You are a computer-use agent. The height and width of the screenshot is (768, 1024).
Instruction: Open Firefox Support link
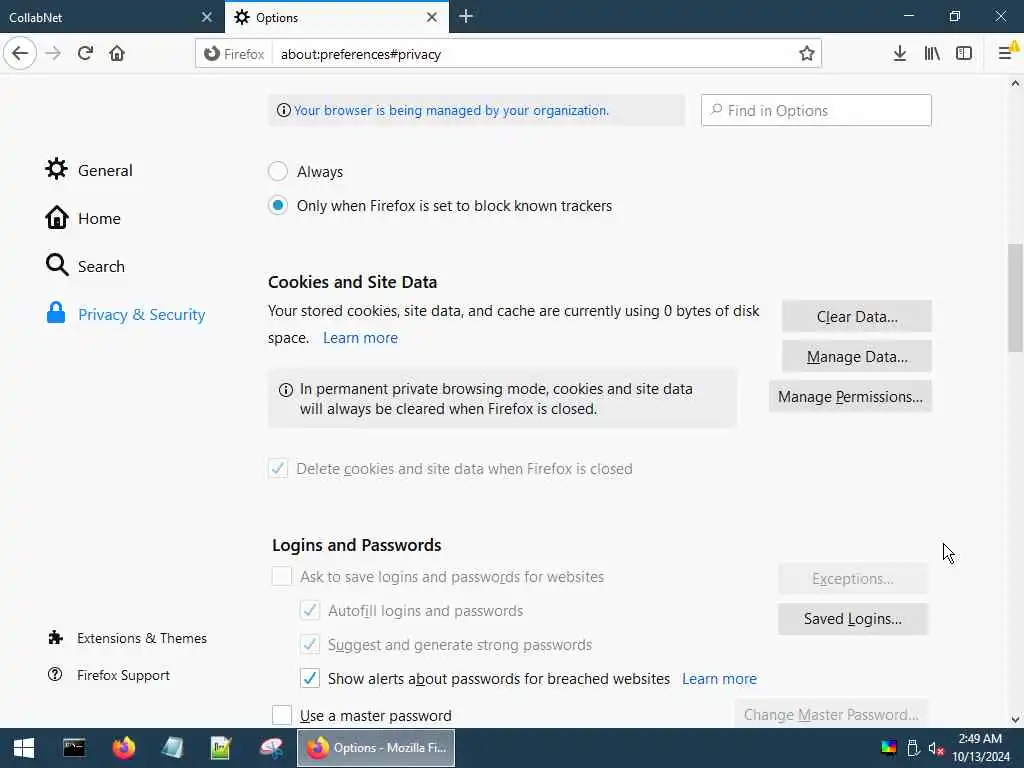108,675
